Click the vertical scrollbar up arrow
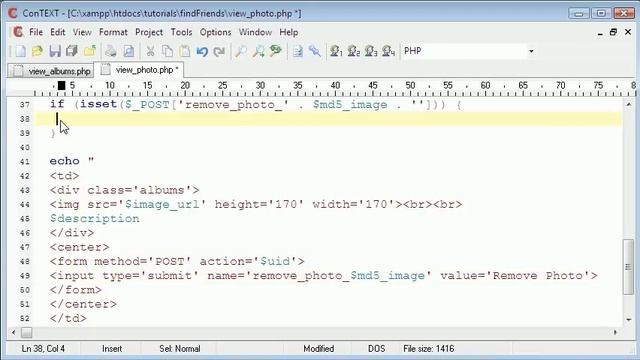 (x=629, y=105)
